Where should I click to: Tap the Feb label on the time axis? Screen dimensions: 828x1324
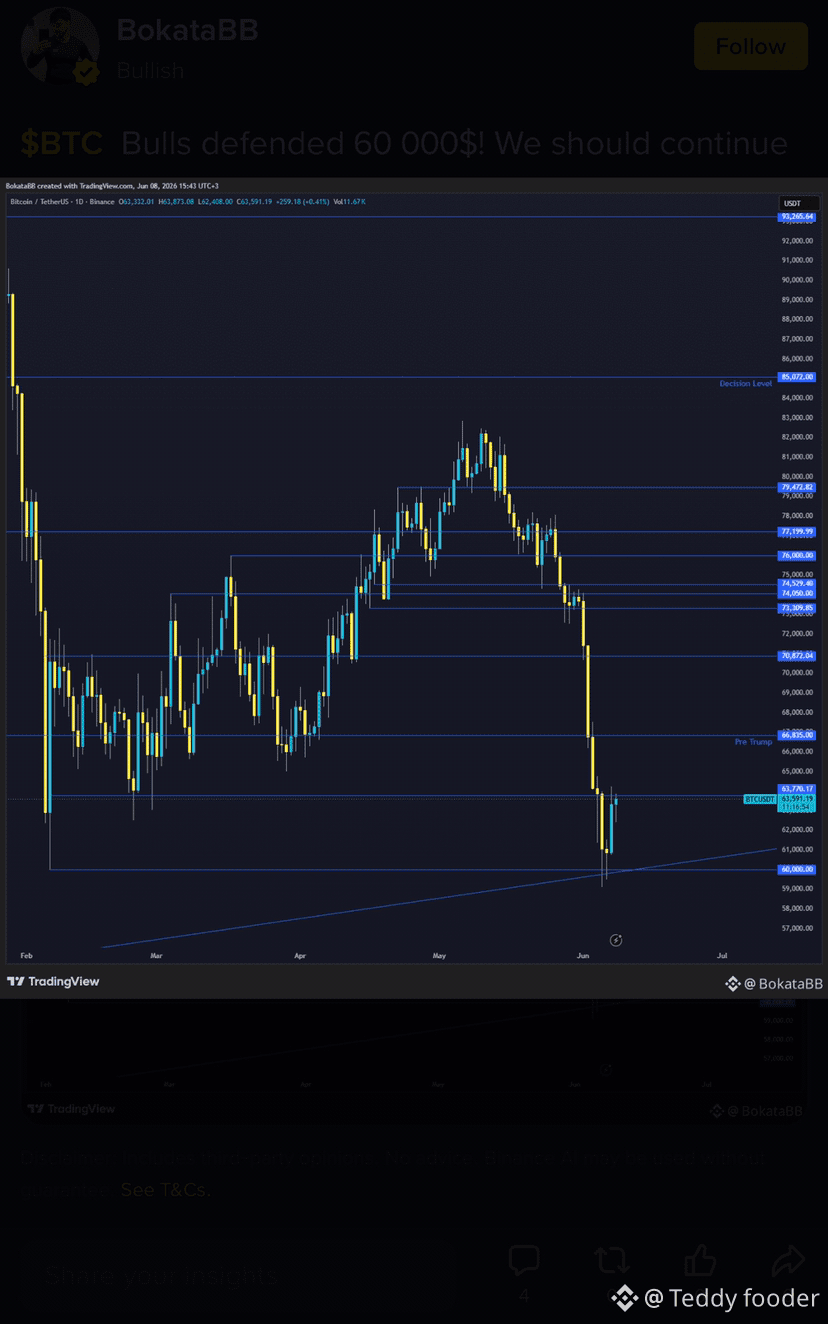point(27,955)
